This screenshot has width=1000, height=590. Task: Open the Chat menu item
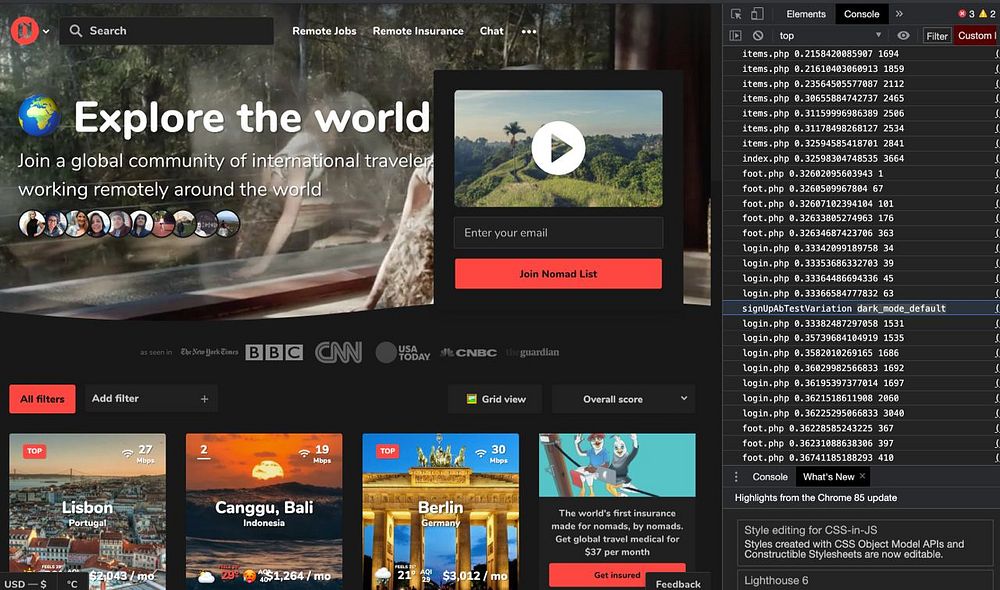coord(491,31)
